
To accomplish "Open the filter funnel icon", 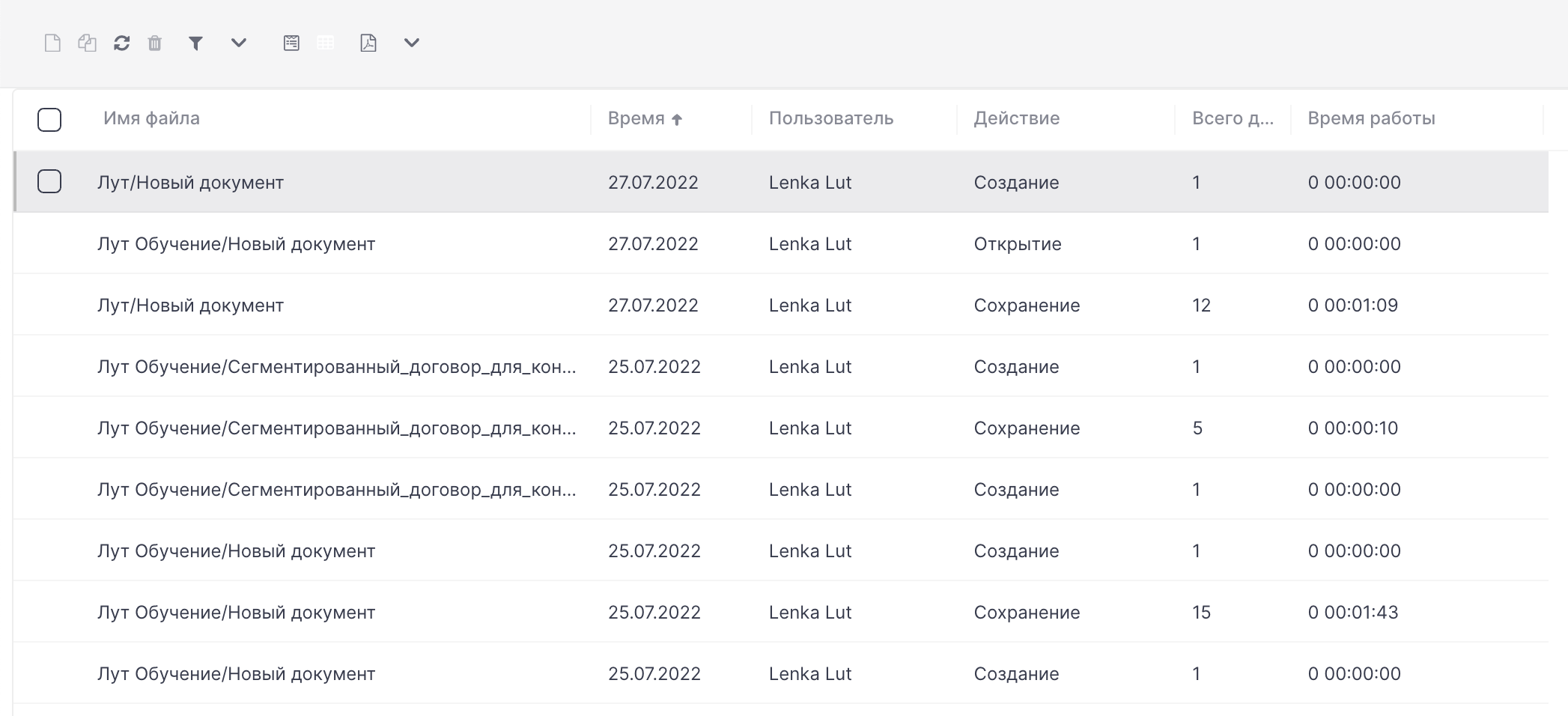I will pyautogui.click(x=195, y=43).
